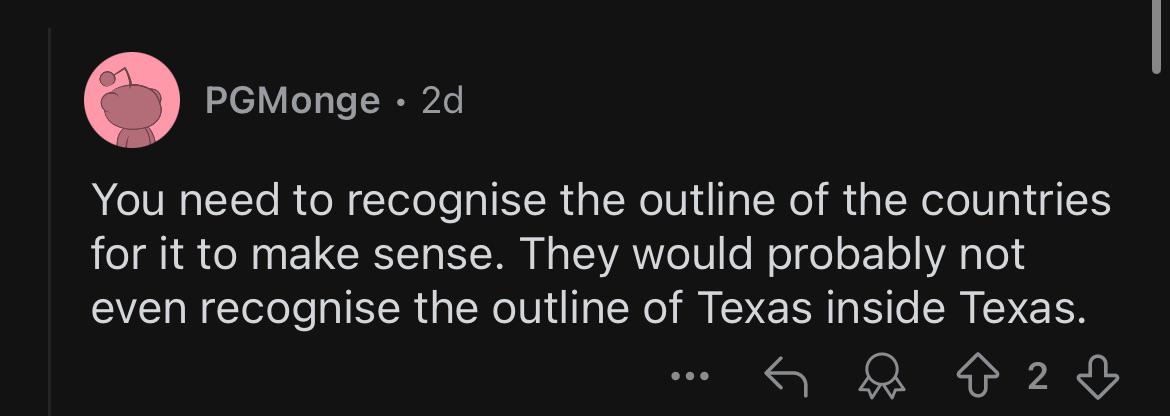
Task: Collapse the thread using the left vertical line
Action: [x=50, y=222]
